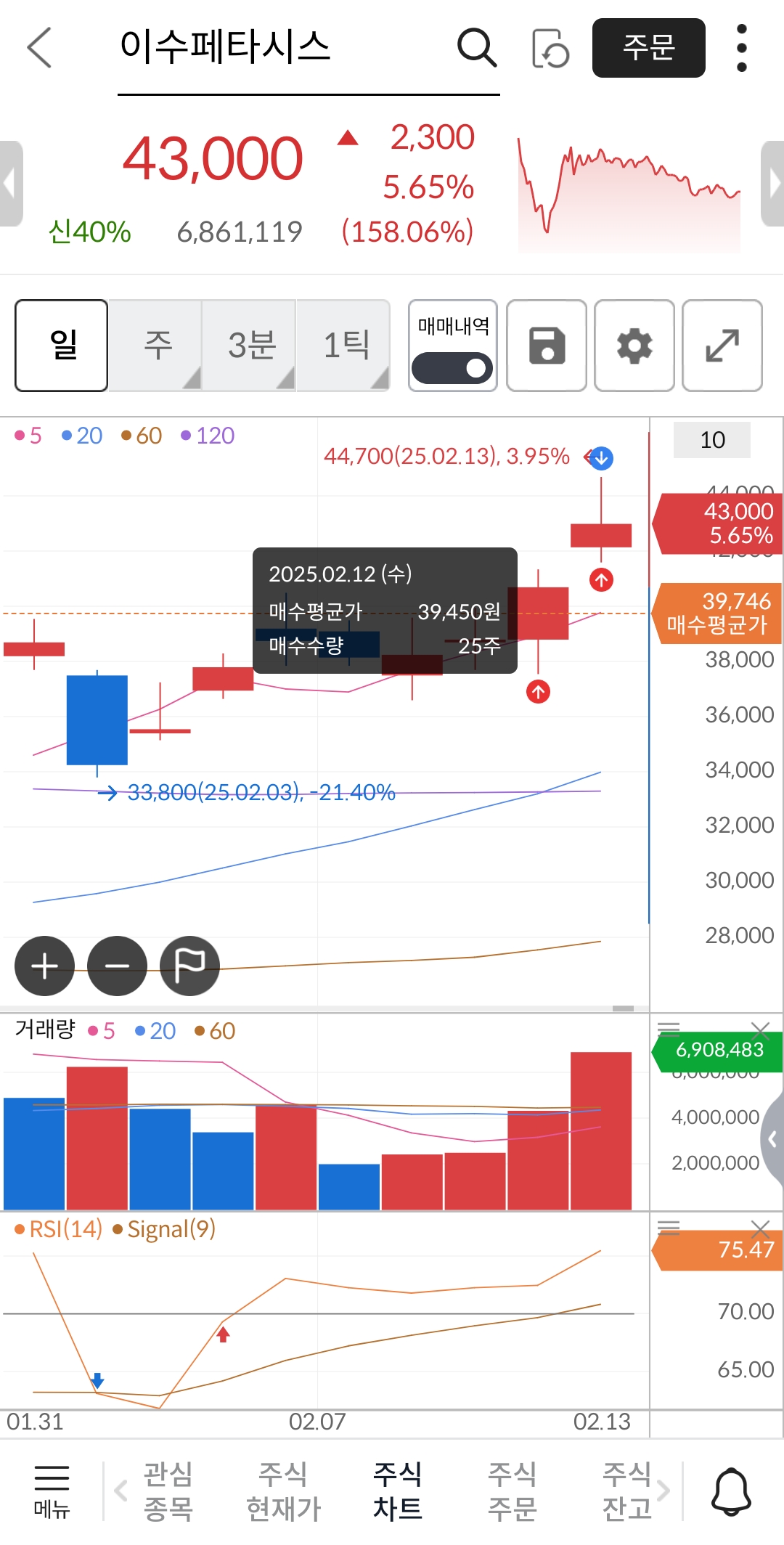The height and width of the screenshot is (1545, 784).
Task: Open the 주 weekly period dropdown
Action: coord(155,346)
